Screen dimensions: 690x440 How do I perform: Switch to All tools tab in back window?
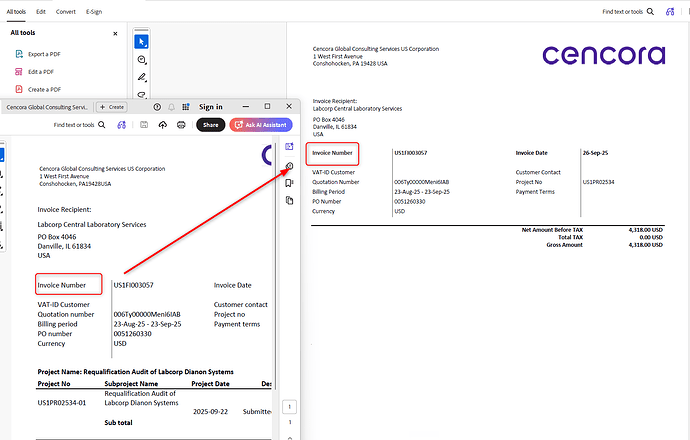16,12
